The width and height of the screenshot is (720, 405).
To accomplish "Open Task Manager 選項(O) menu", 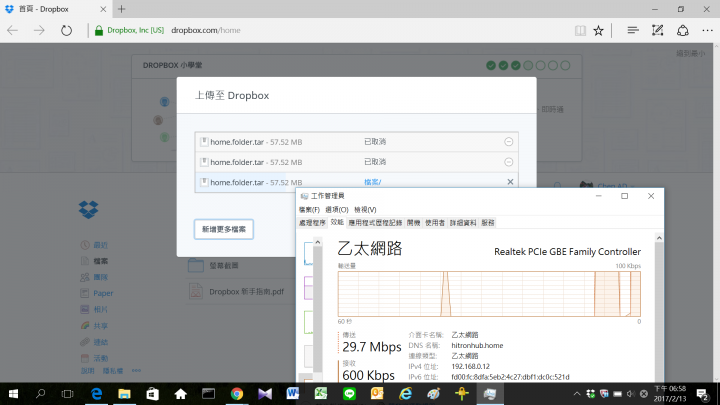I will 337,210.
